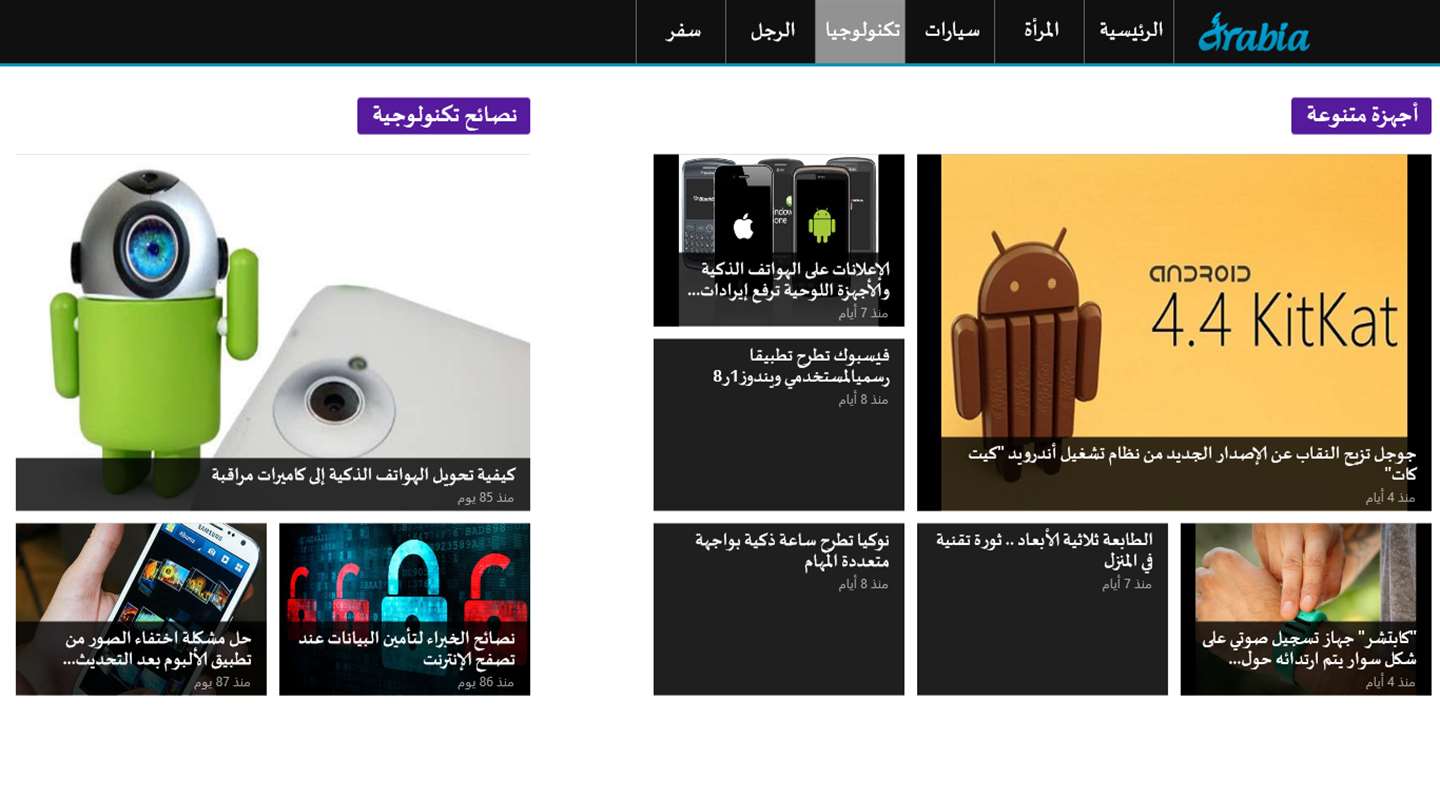Image resolution: width=1440 pixels, height=810 pixels.
Task: Open the 3D printer article tile
Action: click(x=1042, y=609)
